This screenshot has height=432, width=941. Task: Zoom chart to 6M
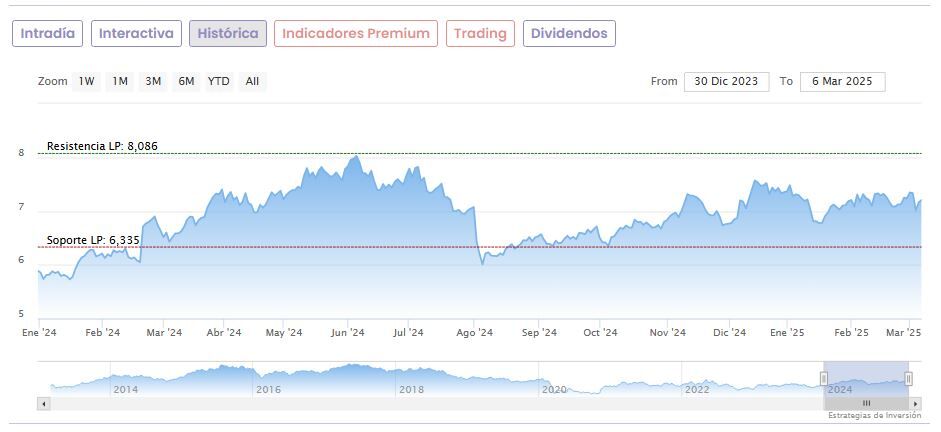[186, 82]
